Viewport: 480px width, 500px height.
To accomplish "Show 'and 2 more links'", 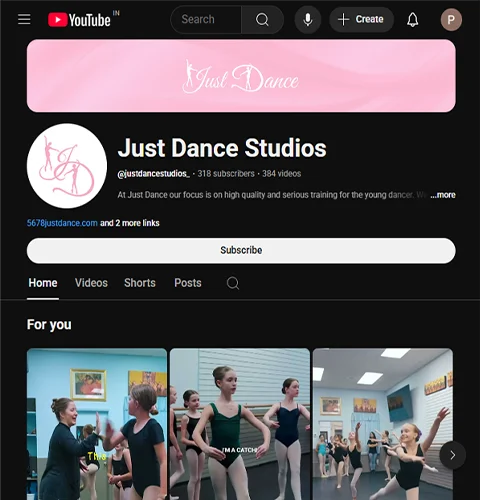I will click(130, 223).
